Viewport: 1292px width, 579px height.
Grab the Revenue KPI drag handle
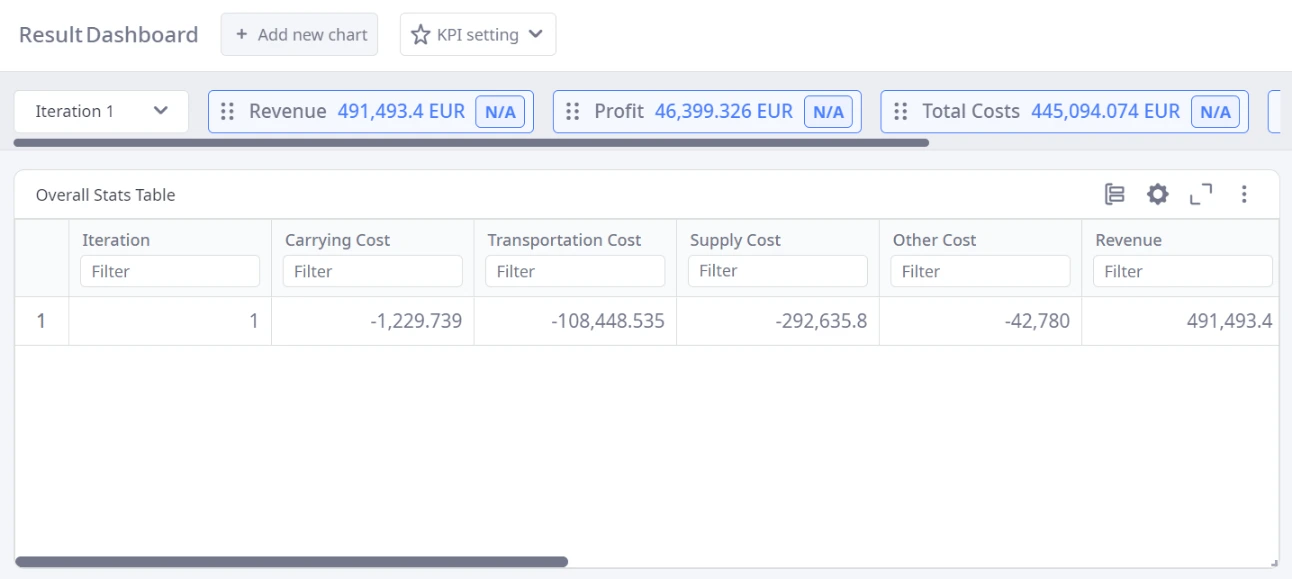[227, 111]
